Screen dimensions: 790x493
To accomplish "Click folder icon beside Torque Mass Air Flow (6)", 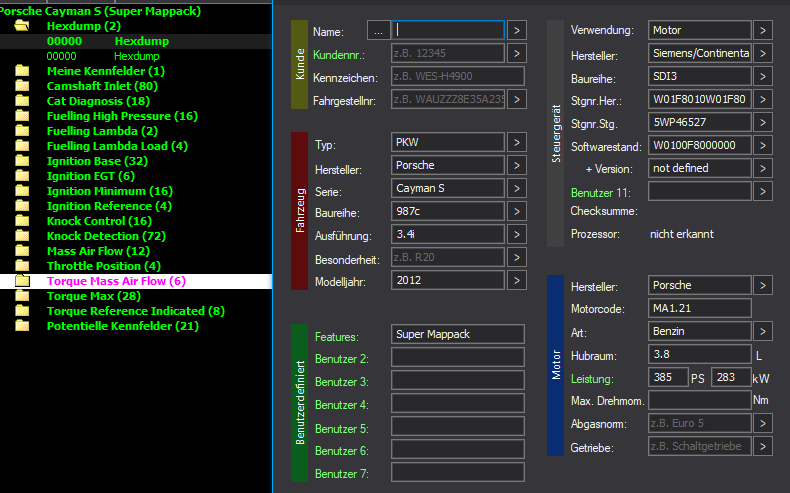I will 22,281.
